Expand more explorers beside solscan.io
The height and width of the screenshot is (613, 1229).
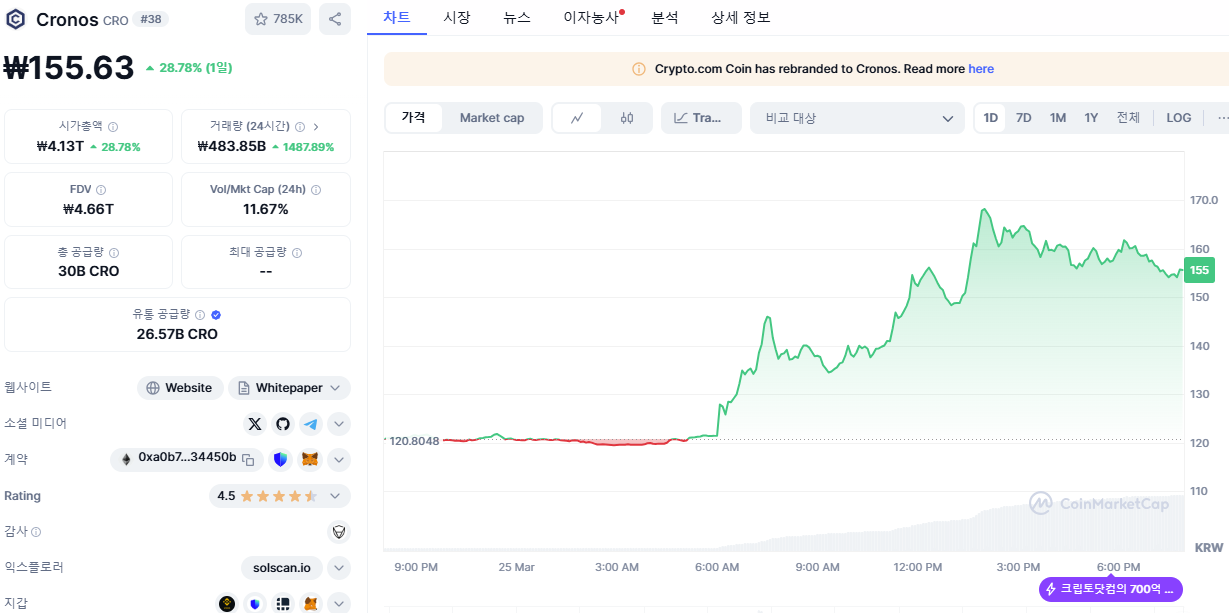click(x=339, y=568)
